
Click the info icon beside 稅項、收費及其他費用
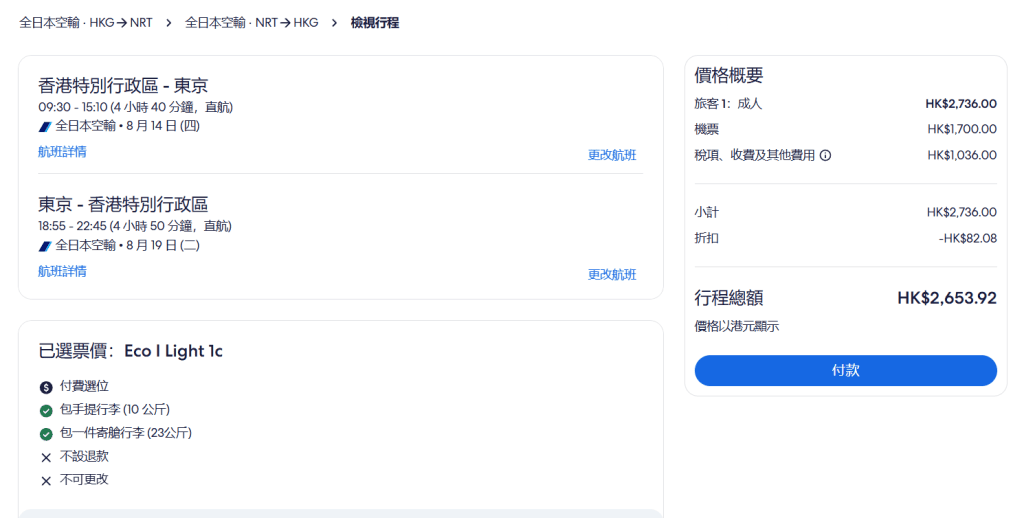tap(826, 155)
